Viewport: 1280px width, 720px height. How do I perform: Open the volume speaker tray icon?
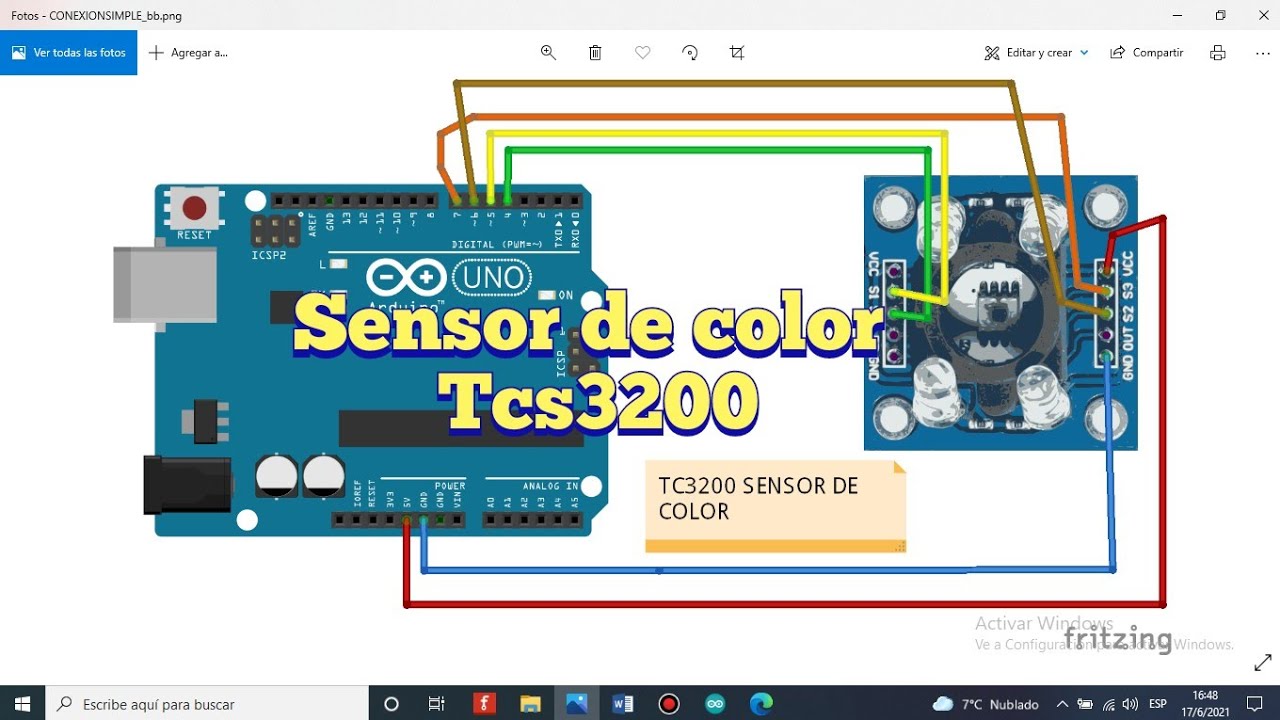tap(1130, 704)
